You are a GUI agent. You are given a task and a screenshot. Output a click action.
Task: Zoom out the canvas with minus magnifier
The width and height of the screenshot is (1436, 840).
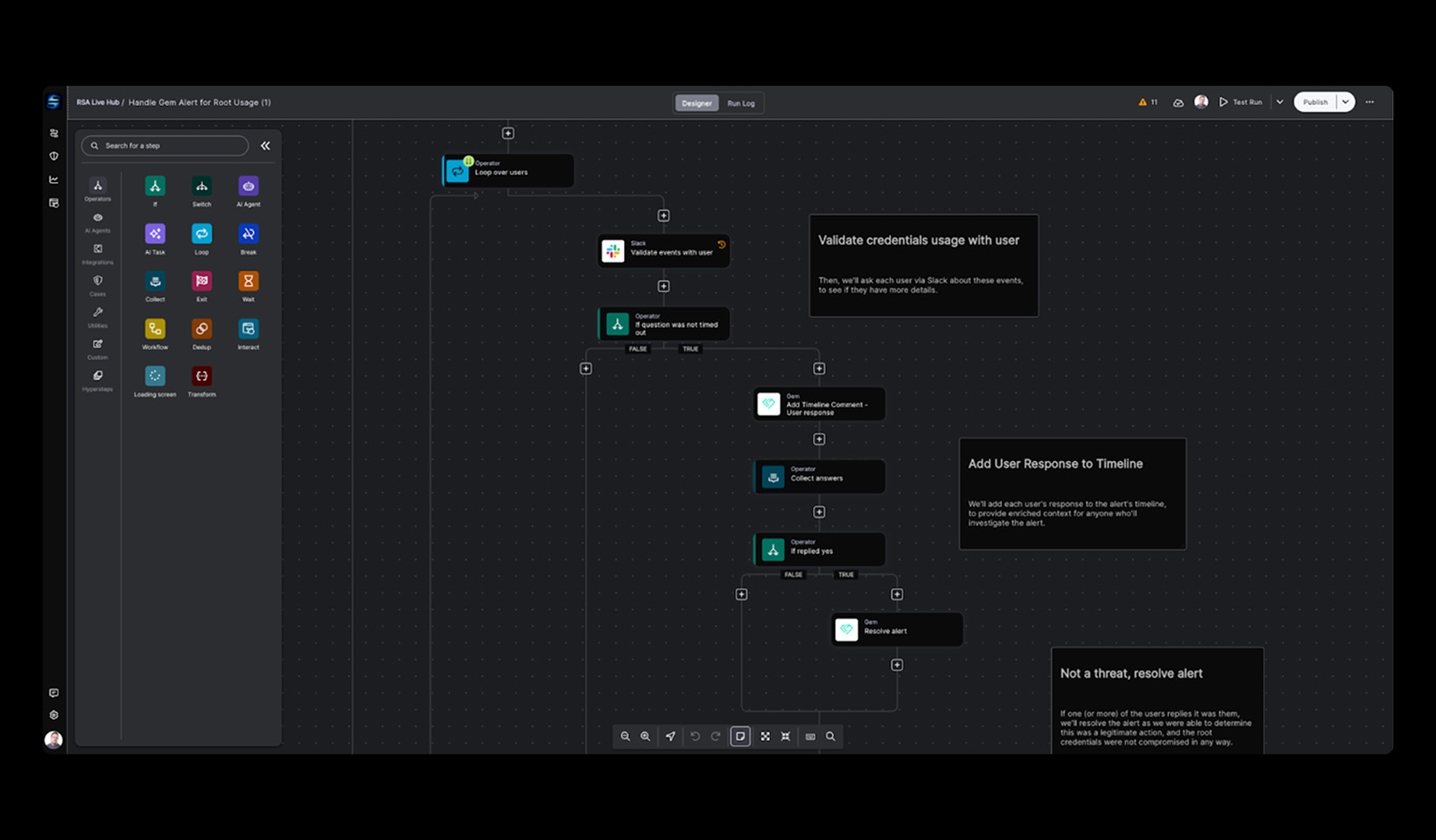[625, 737]
